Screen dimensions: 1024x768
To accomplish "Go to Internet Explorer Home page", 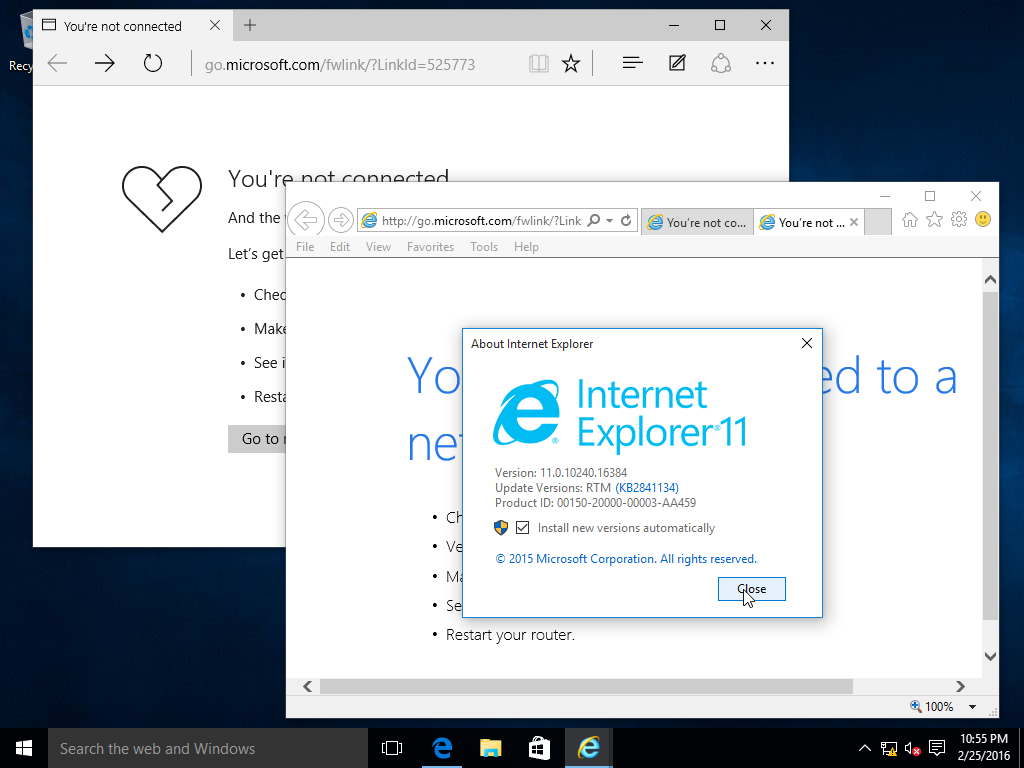I will click(x=910, y=220).
